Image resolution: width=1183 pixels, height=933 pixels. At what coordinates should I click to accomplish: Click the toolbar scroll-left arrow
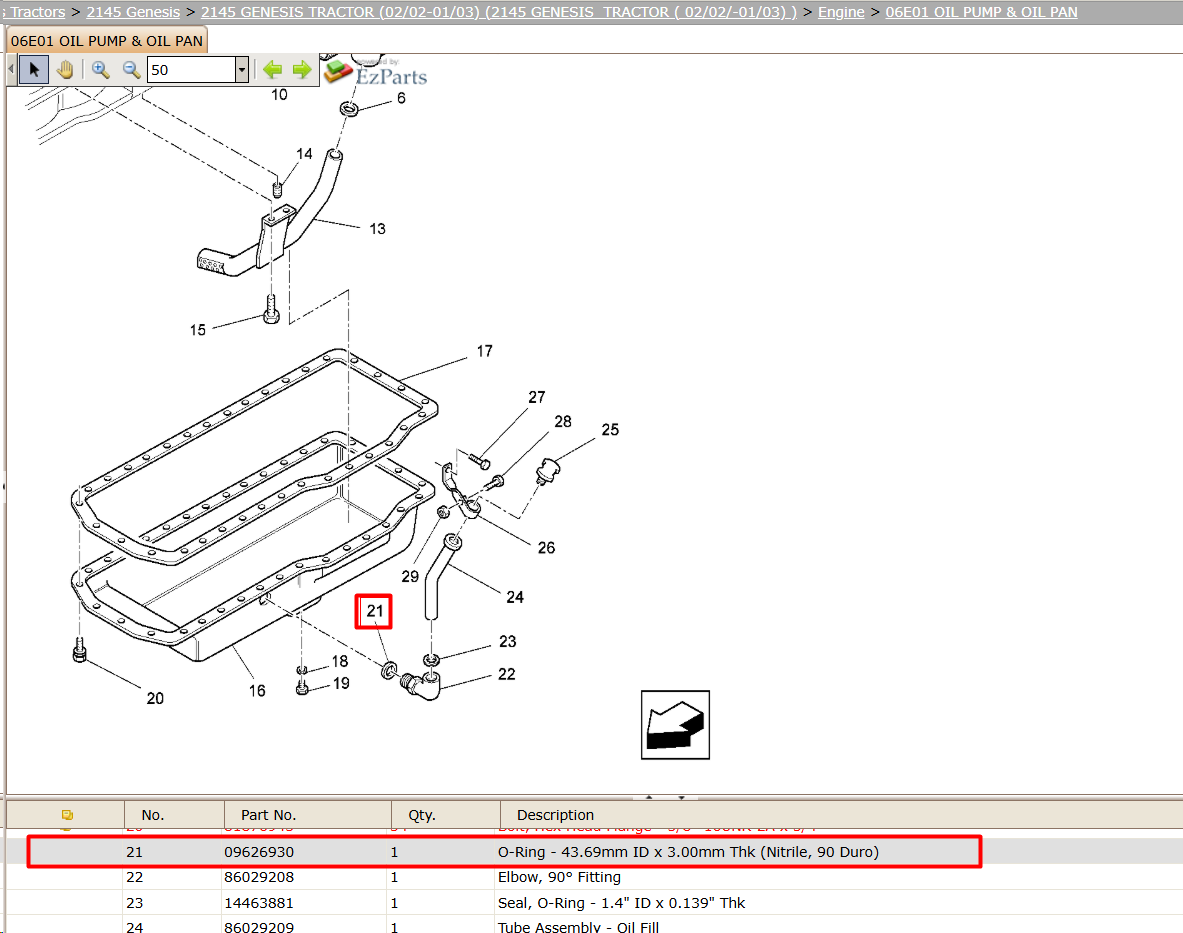(x=11, y=70)
